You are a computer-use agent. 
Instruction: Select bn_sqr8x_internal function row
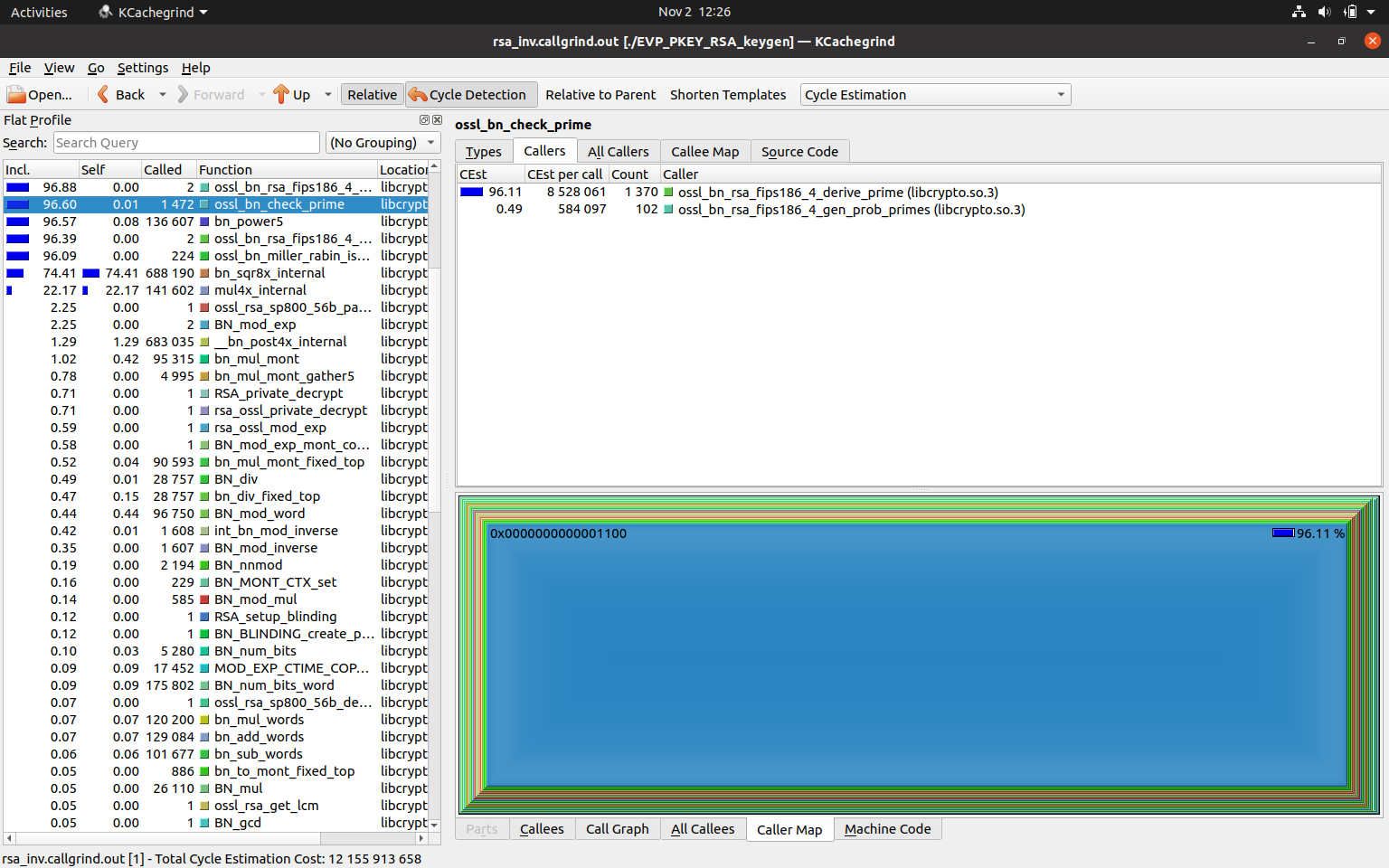coord(215,273)
